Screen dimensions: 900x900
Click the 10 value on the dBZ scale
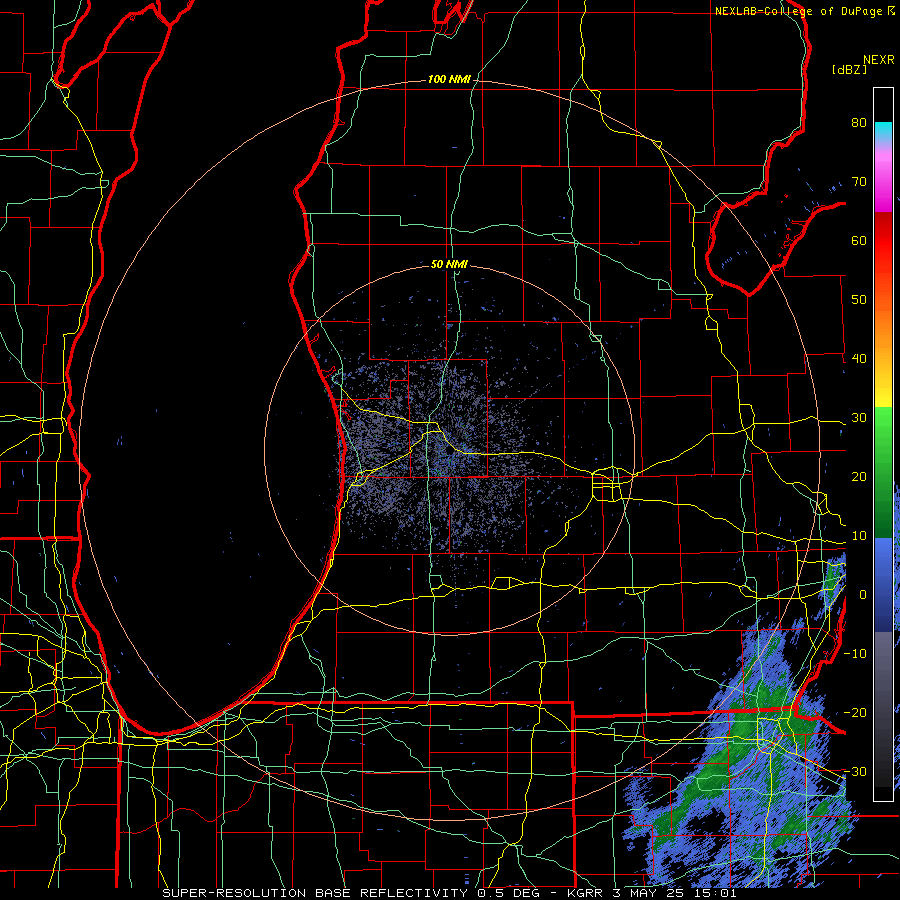tap(859, 536)
